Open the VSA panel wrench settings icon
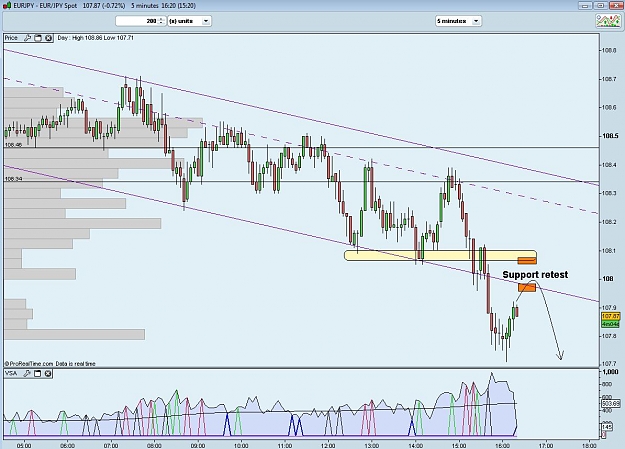Viewport: 625px width, 449px height. pos(27,374)
